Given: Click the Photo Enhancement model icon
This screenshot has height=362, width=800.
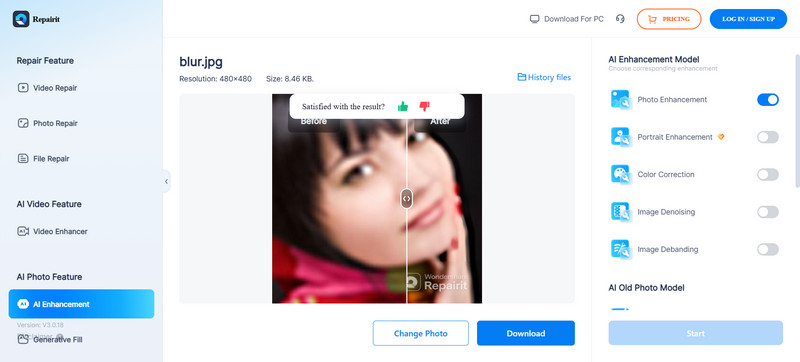Looking at the screenshot, I should point(621,99).
